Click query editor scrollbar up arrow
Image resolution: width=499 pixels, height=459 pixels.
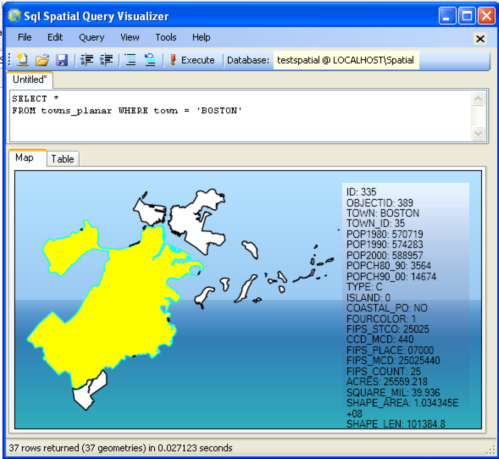click(478, 99)
